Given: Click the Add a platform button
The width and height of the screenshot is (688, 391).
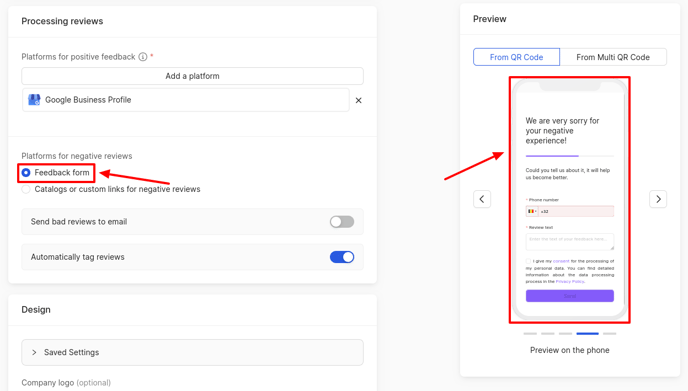Looking at the screenshot, I should (192, 76).
